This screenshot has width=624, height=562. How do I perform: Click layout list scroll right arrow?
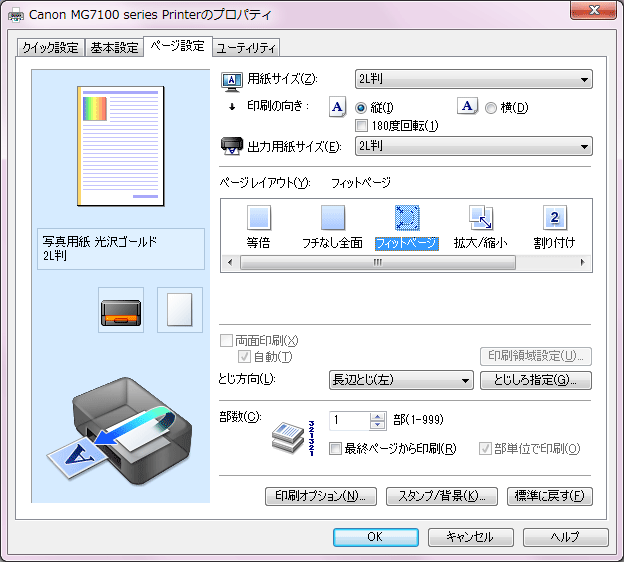[583, 262]
